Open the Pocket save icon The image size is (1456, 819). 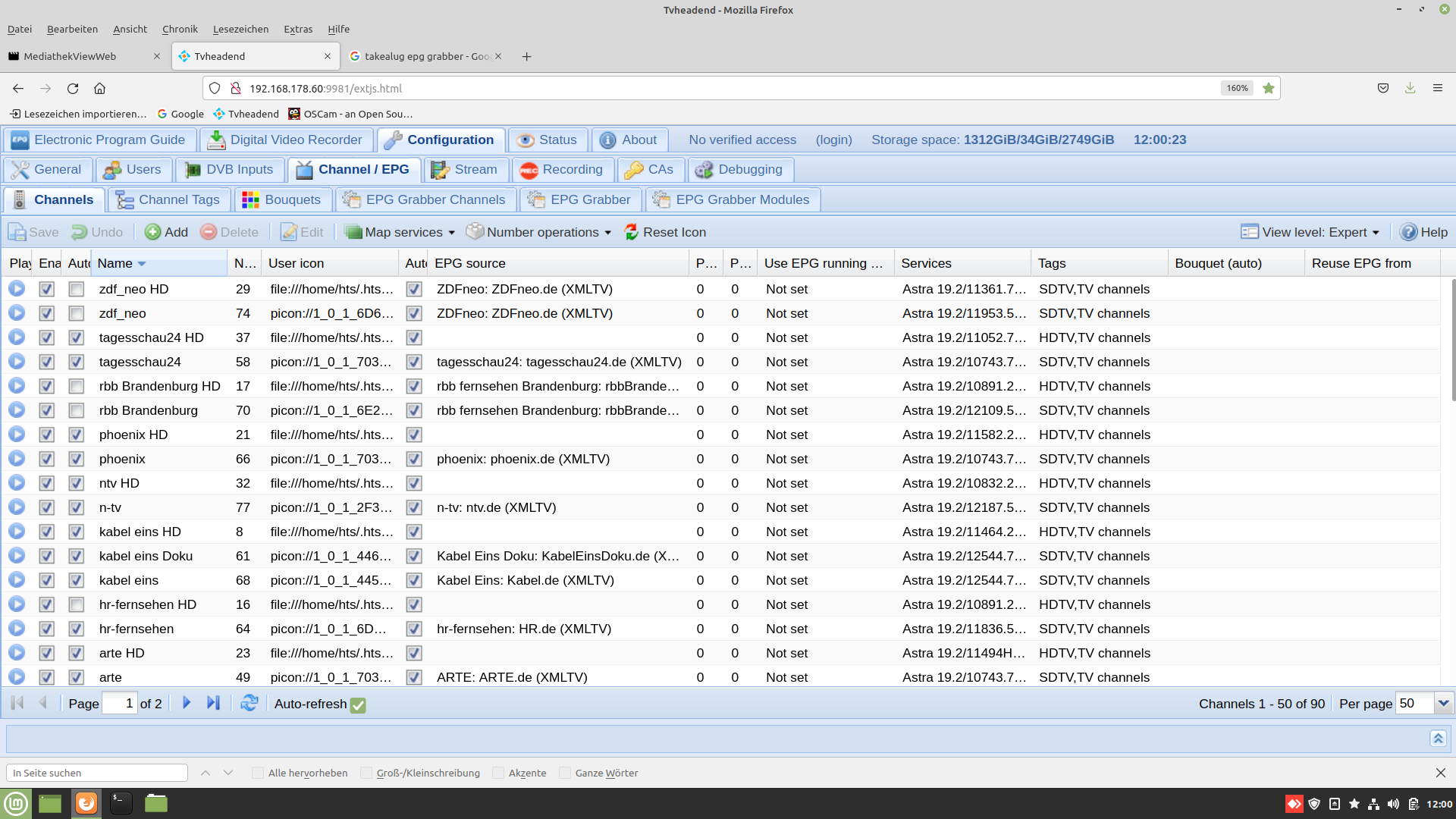(1383, 88)
